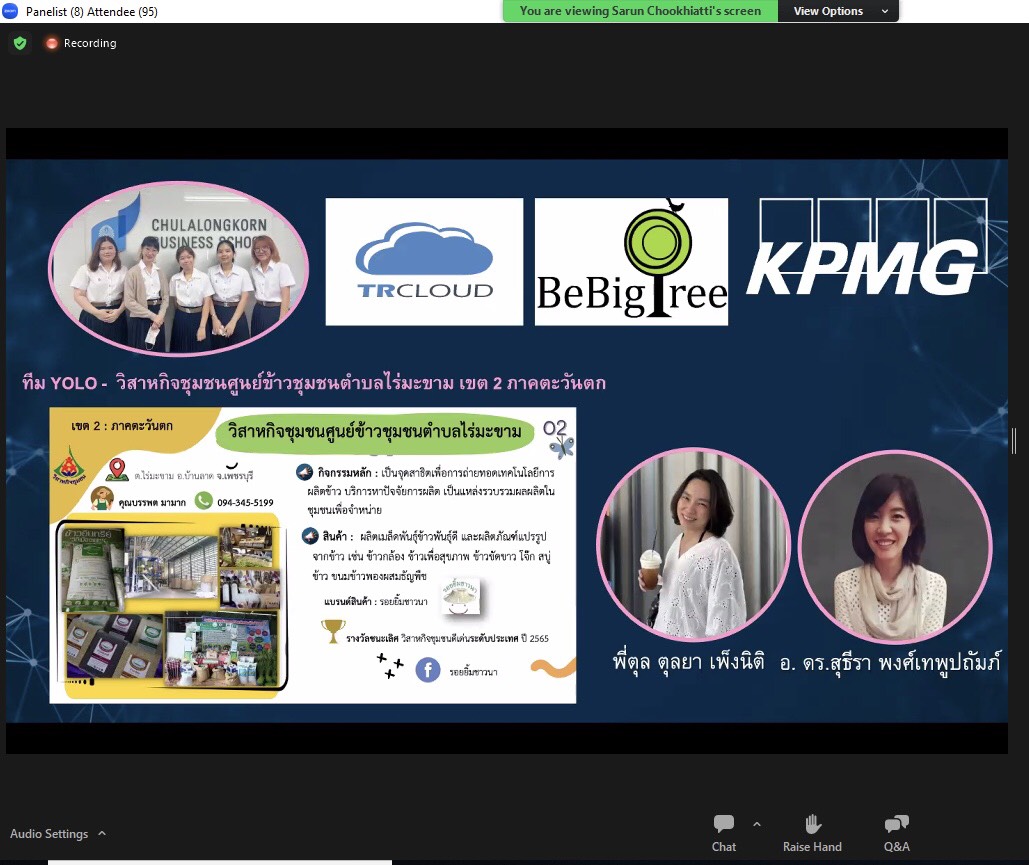This screenshot has width=1029, height=865.
Task: Click the red map pin icon
Action: (x=117, y=470)
